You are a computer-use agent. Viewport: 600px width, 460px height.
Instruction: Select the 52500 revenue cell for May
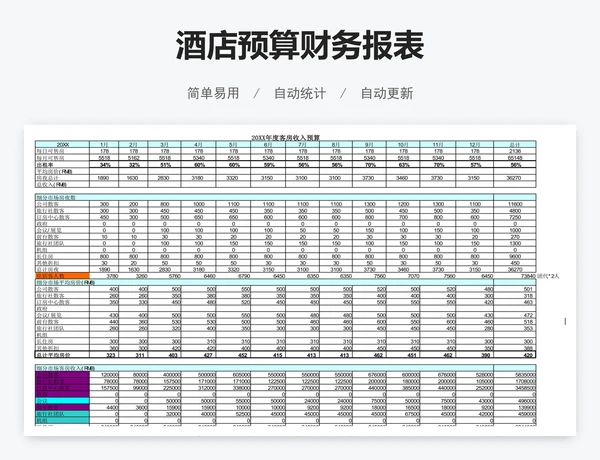pyautogui.click(x=234, y=414)
